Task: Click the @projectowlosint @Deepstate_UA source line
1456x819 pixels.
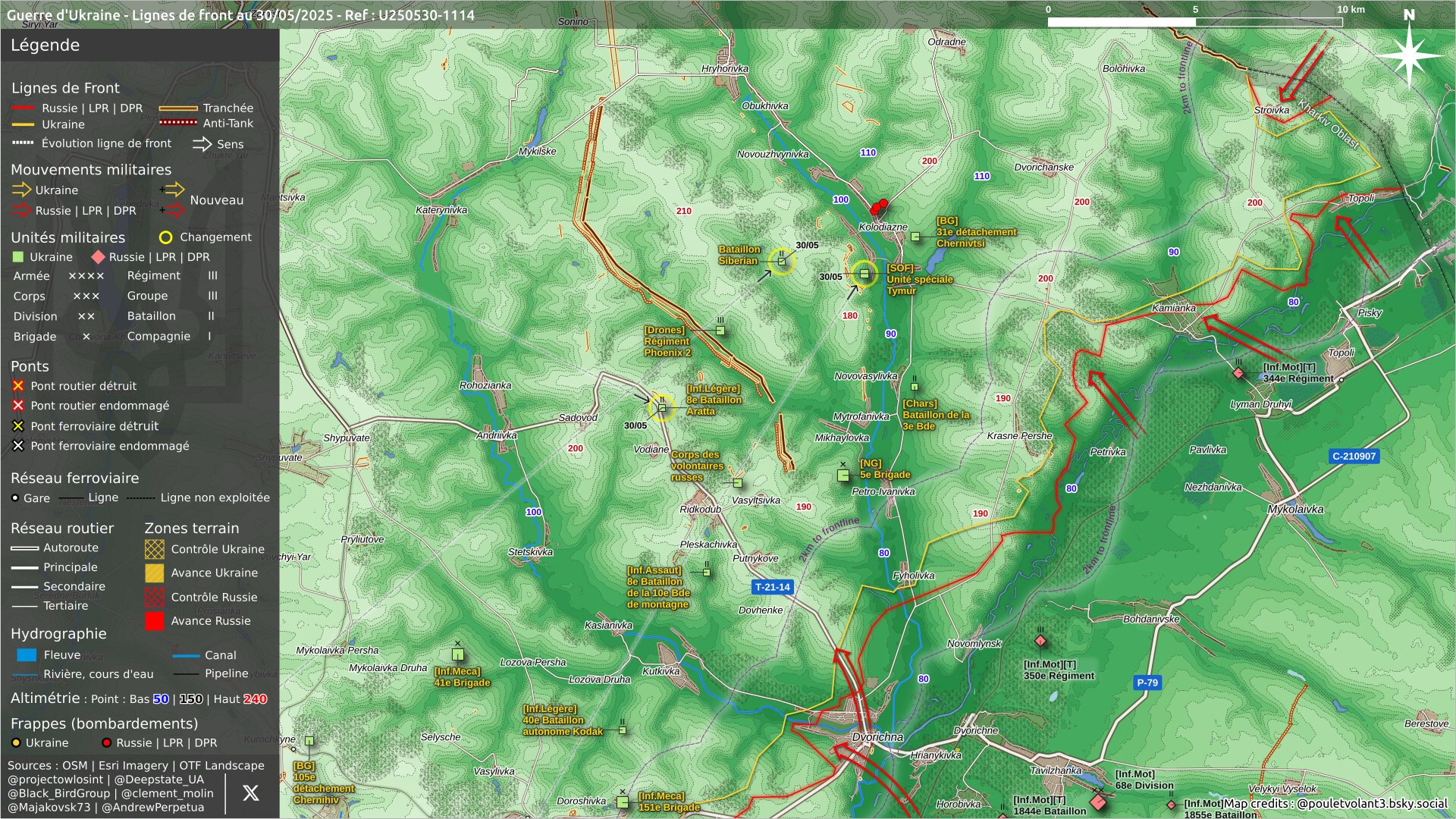Action: point(105,780)
